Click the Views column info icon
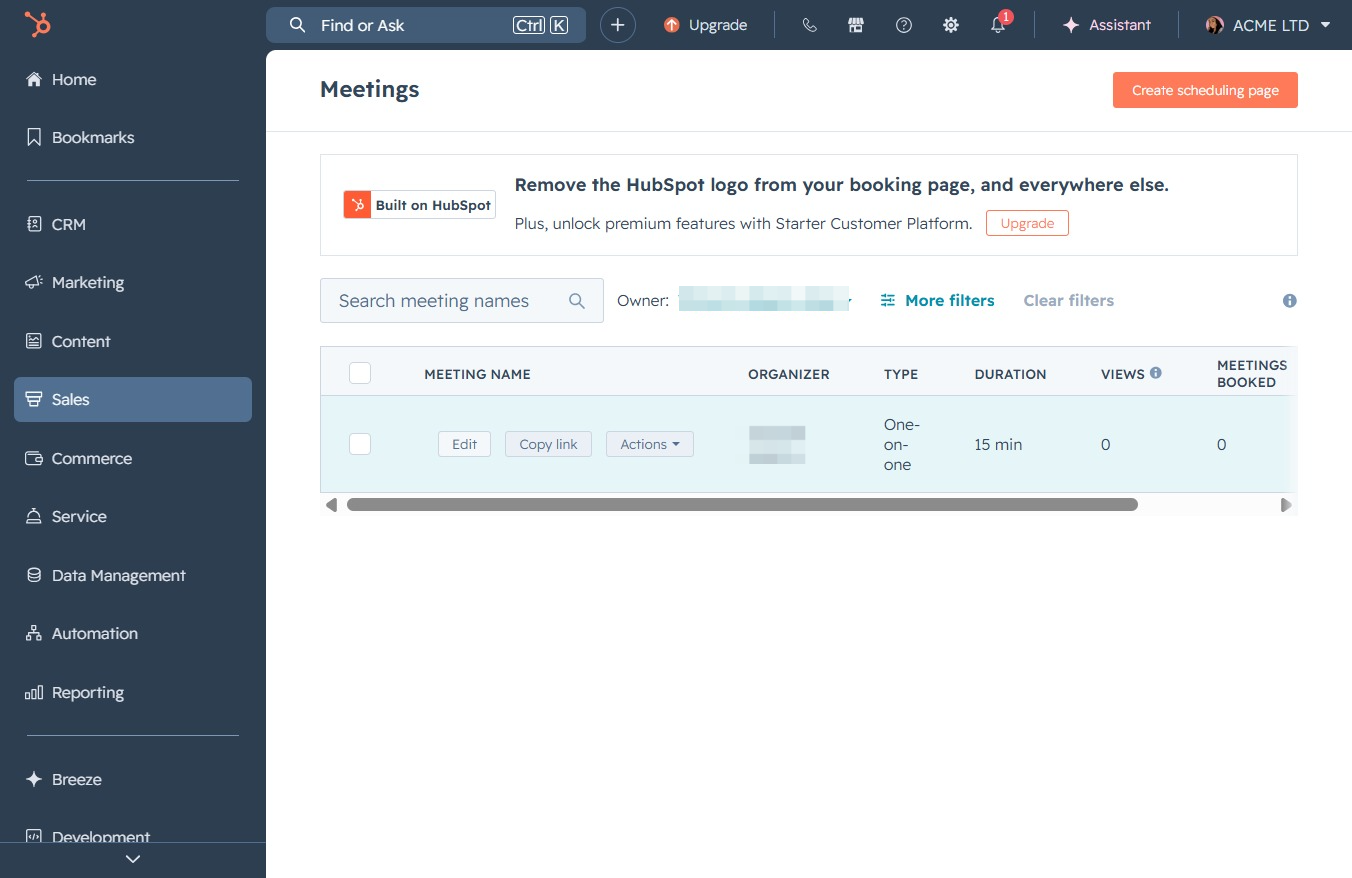This screenshot has height=878, width=1352. point(1156,373)
